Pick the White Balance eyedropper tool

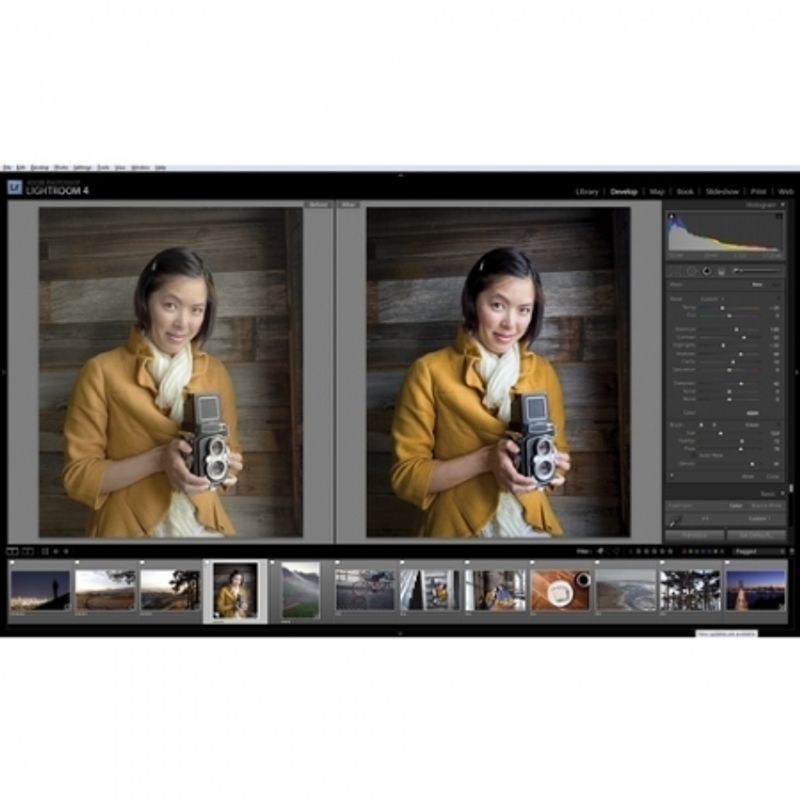tap(675, 522)
